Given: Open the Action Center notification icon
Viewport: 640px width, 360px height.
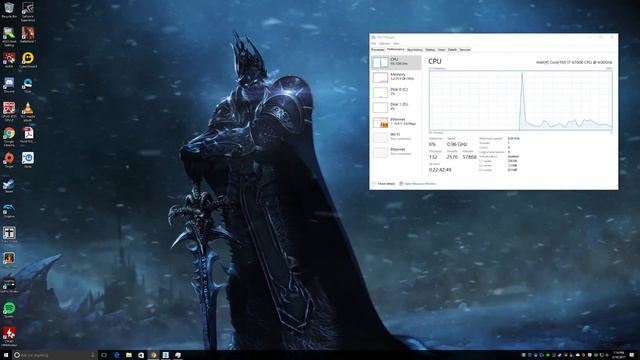Looking at the screenshot, I should click(x=632, y=355).
